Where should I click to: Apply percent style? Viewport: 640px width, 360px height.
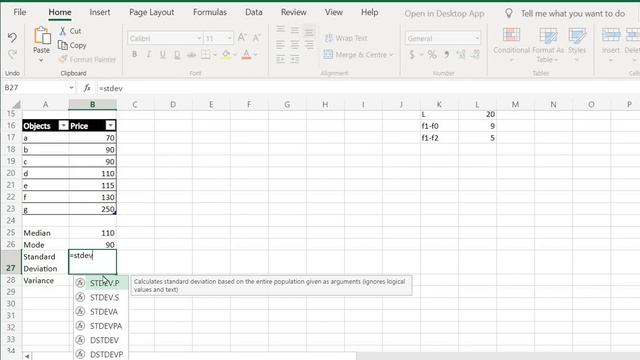pos(432,54)
